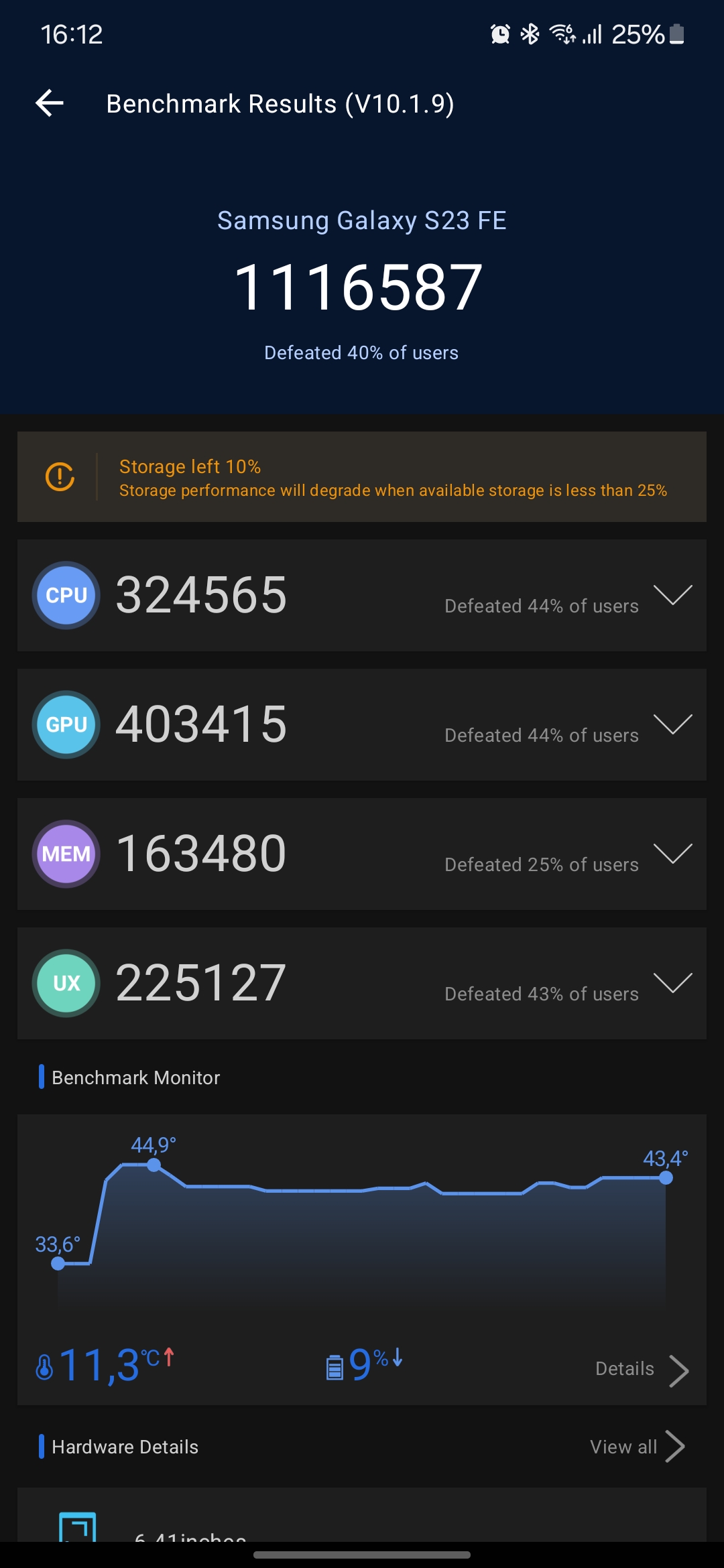Screen dimensions: 724x1568
Task: Tap the 43,4° final temperature point
Action: click(666, 1178)
